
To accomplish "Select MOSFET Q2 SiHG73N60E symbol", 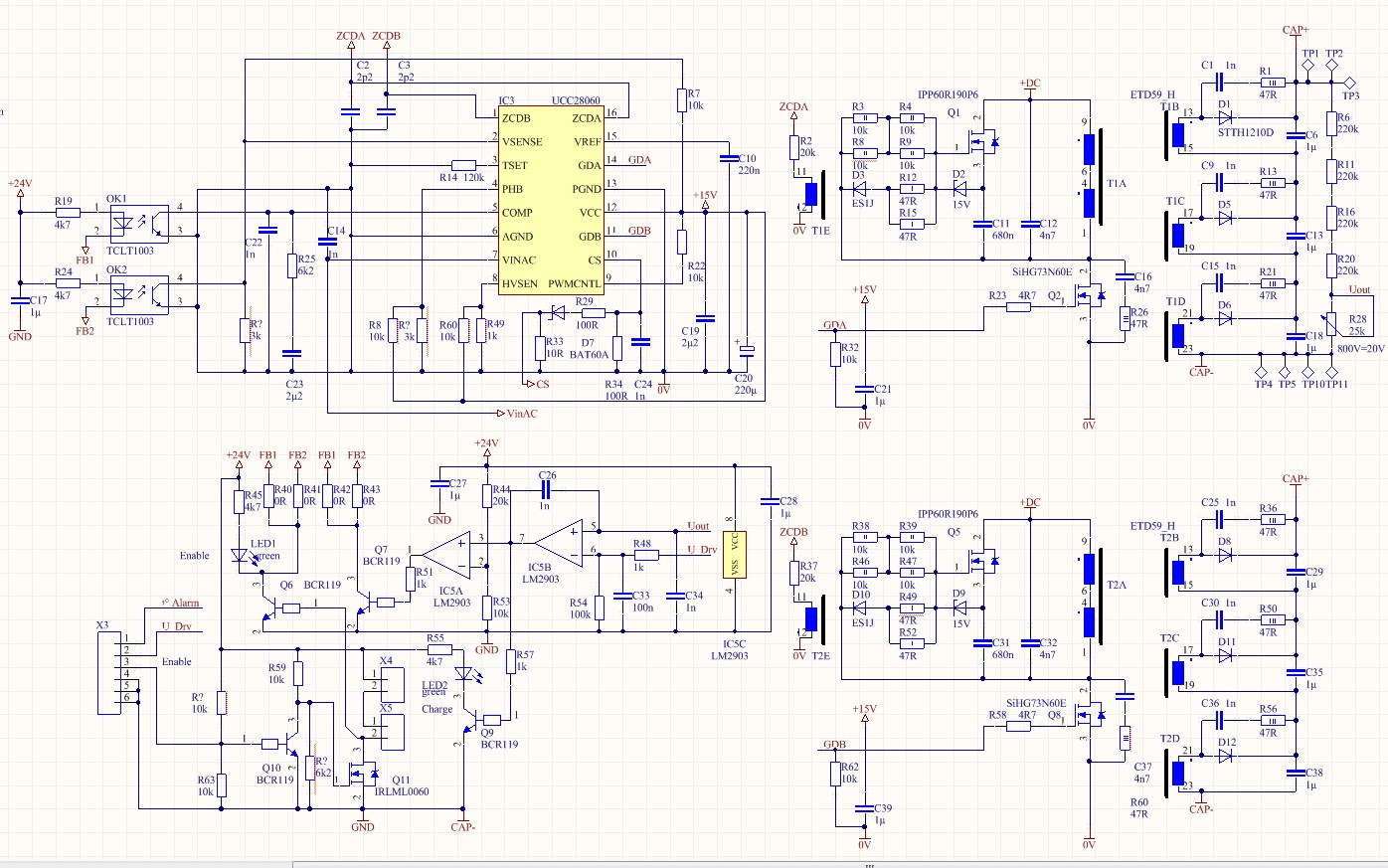I will coord(1092,295).
